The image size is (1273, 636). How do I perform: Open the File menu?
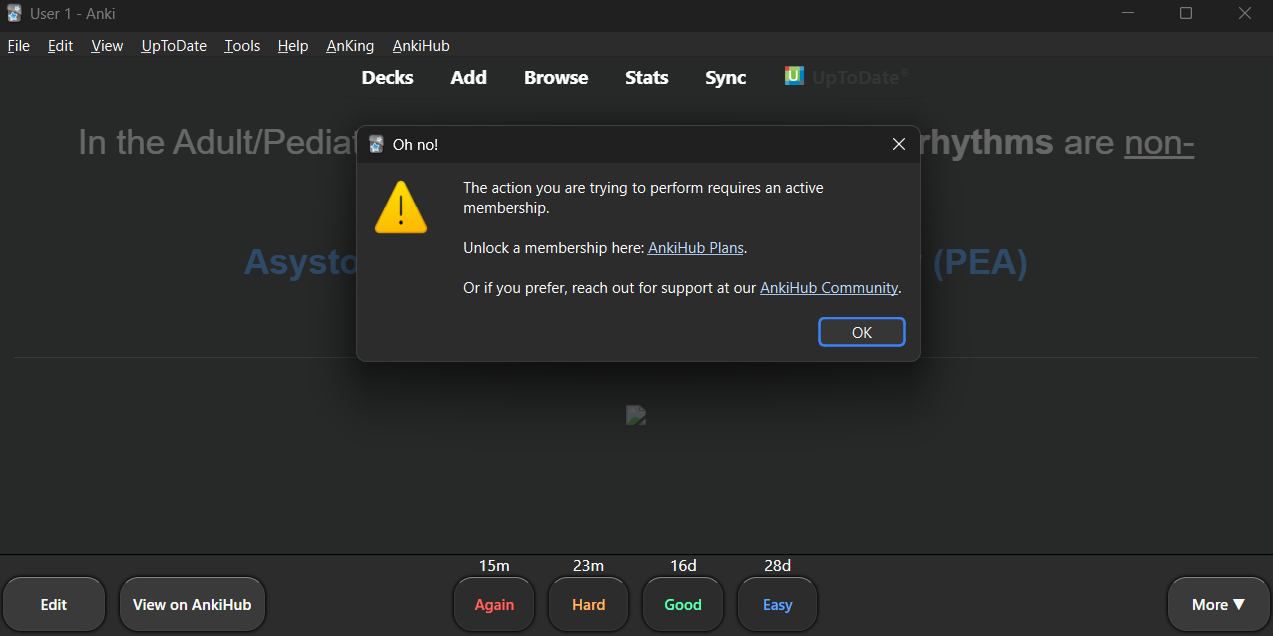coord(19,46)
